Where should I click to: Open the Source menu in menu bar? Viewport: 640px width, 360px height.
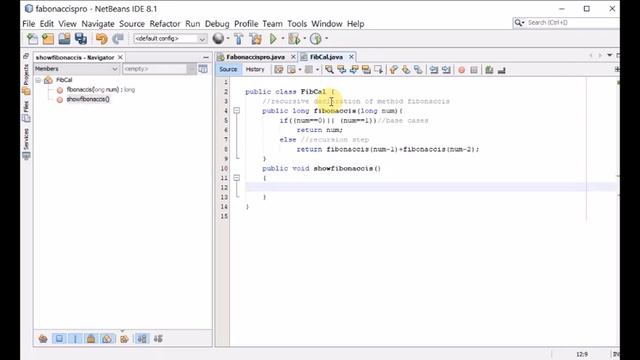[x=132, y=24]
